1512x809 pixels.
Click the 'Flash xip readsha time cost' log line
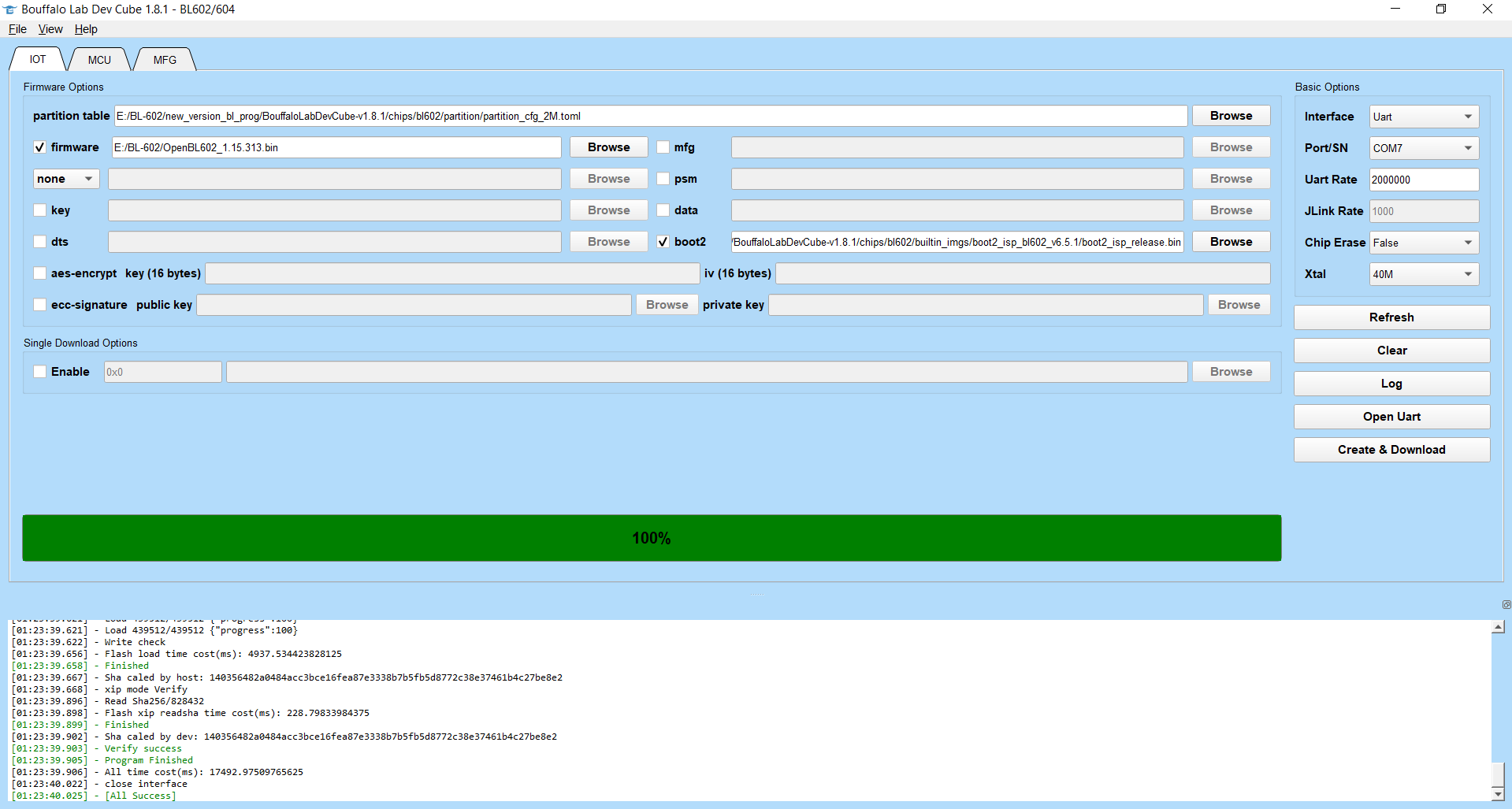(x=191, y=713)
